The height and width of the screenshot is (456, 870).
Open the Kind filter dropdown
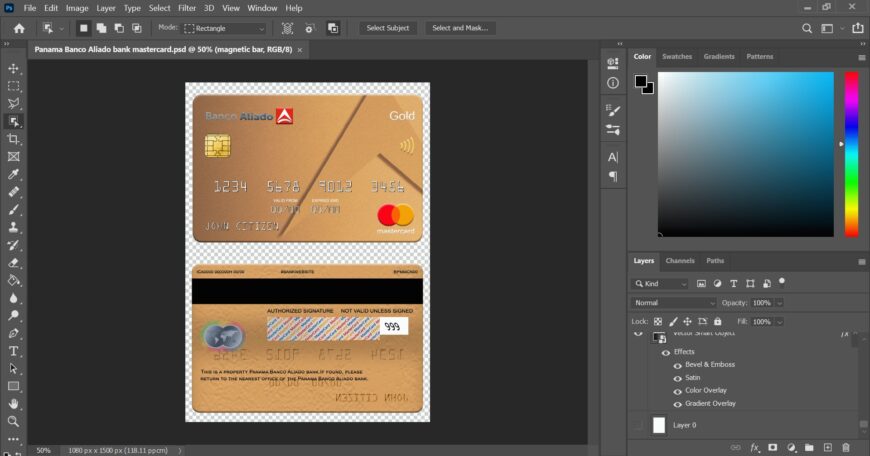(x=660, y=283)
